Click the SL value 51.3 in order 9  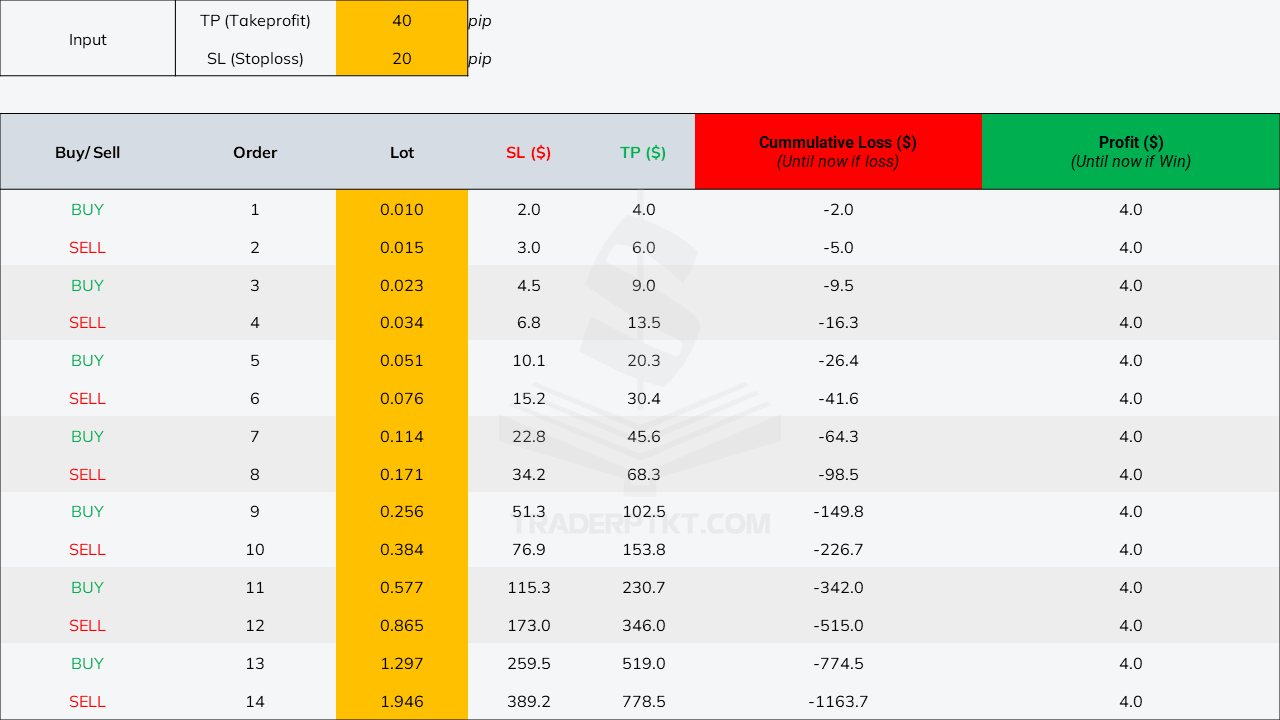[528, 511]
